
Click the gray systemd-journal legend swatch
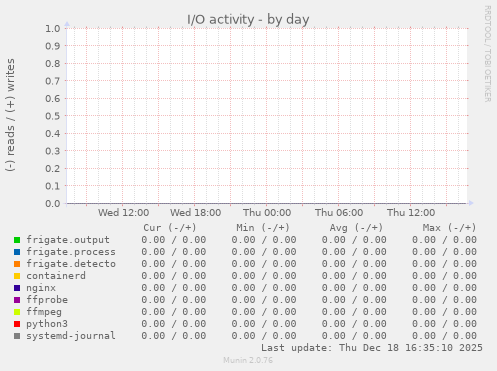point(17,336)
